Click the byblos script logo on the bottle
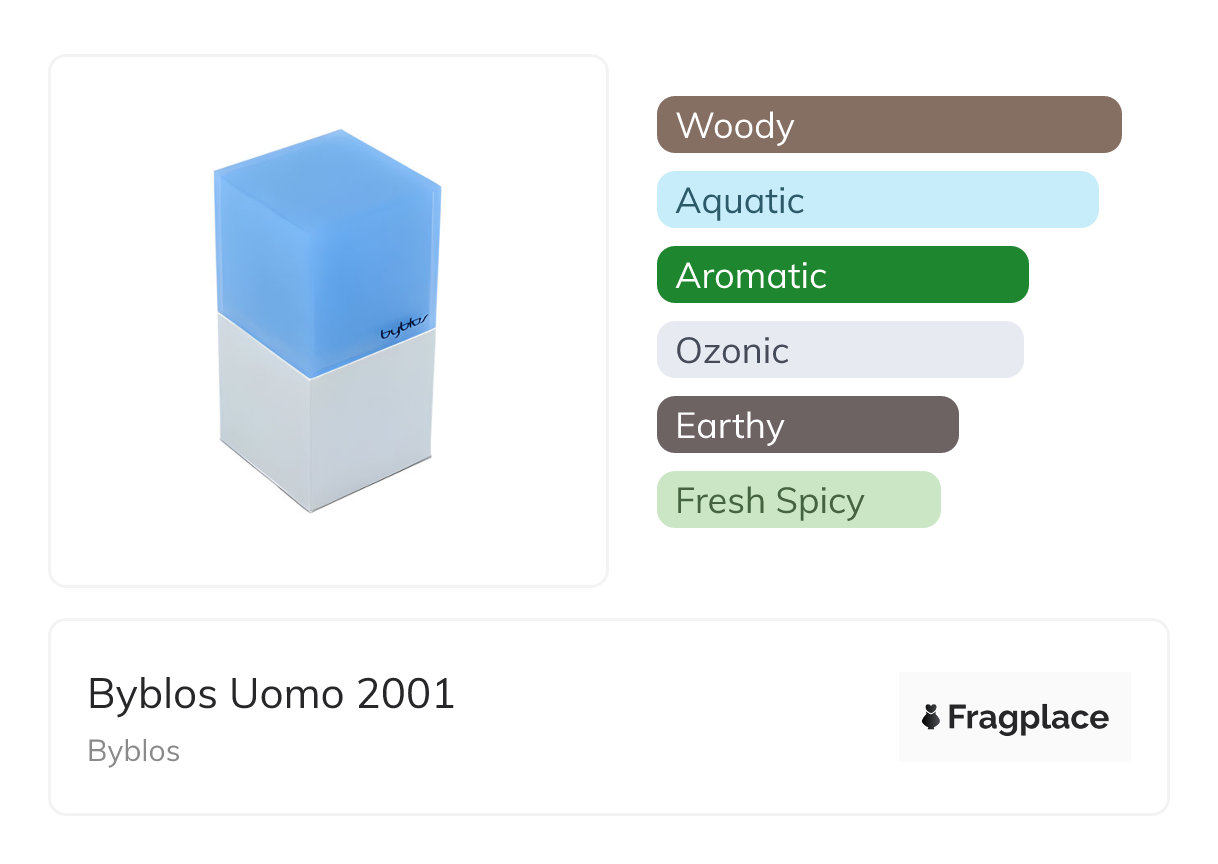This screenshot has height=864, width=1218. [x=404, y=328]
